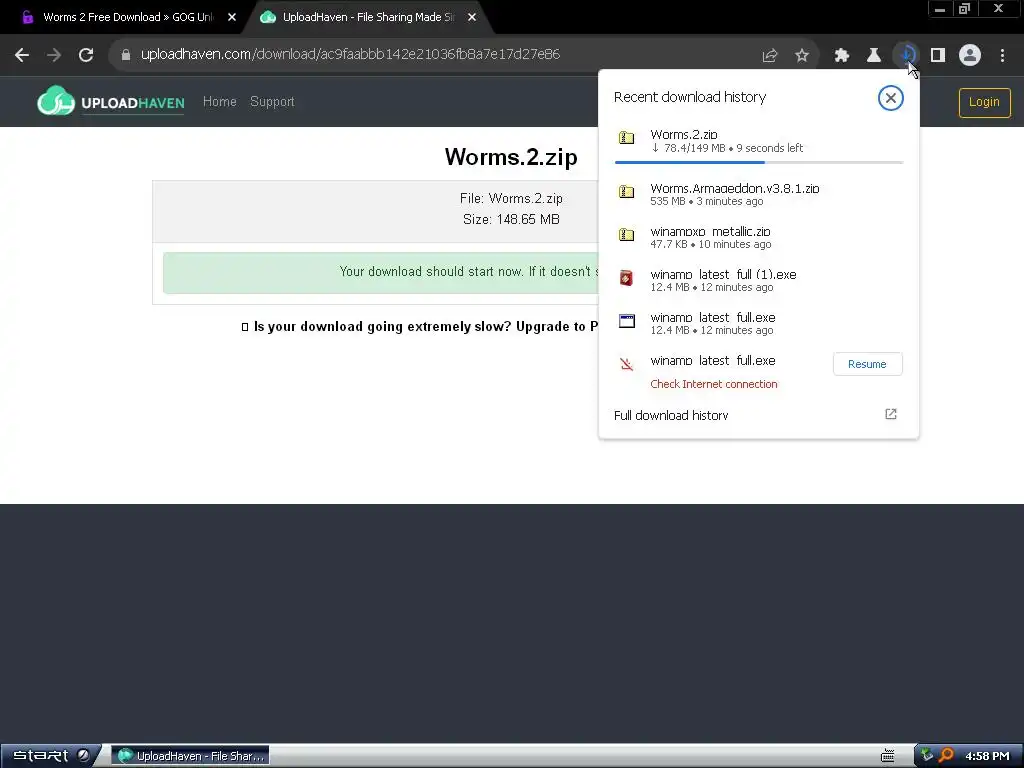The width and height of the screenshot is (1024, 768).
Task: Click failed download no-connection icon
Action: (x=626, y=364)
